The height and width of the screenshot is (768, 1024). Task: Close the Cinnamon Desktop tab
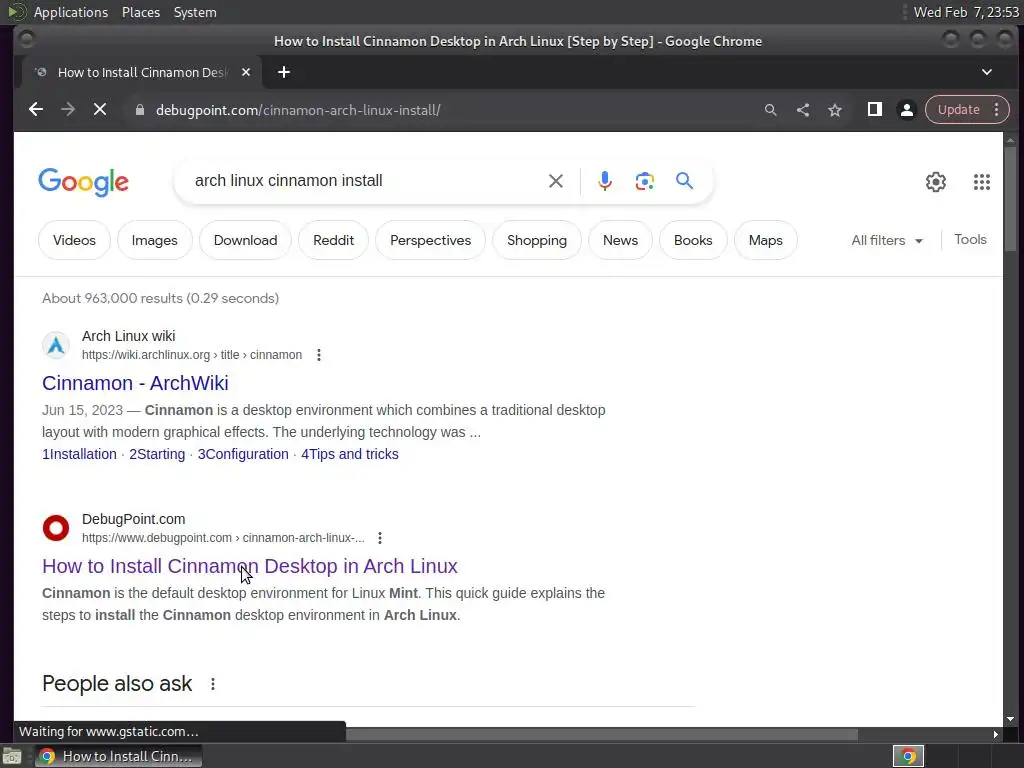(x=246, y=72)
